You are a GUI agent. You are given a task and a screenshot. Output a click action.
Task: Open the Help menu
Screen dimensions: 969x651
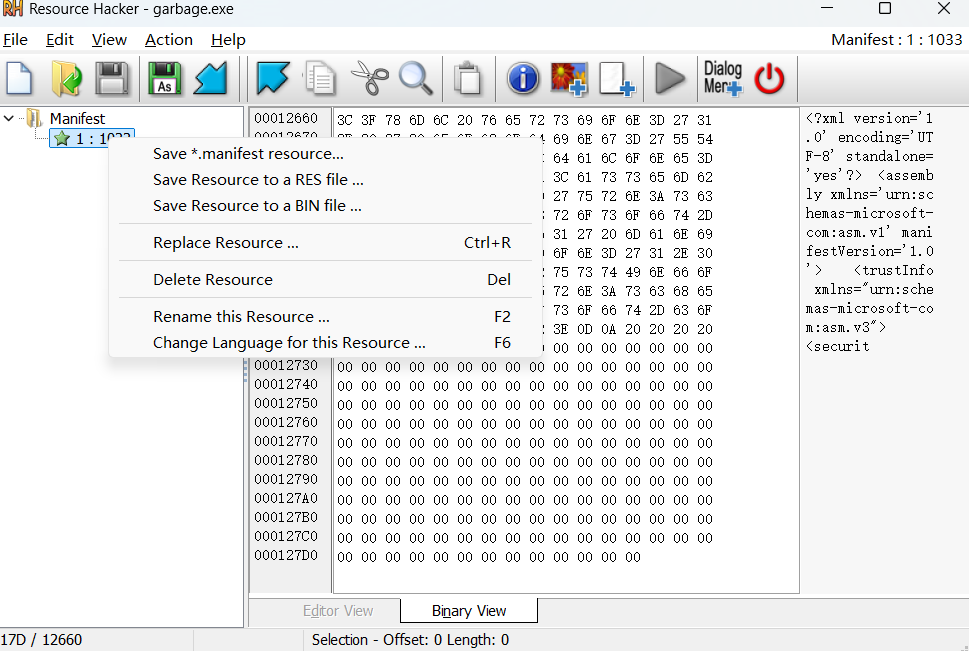pyautogui.click(x=228, y=40)
